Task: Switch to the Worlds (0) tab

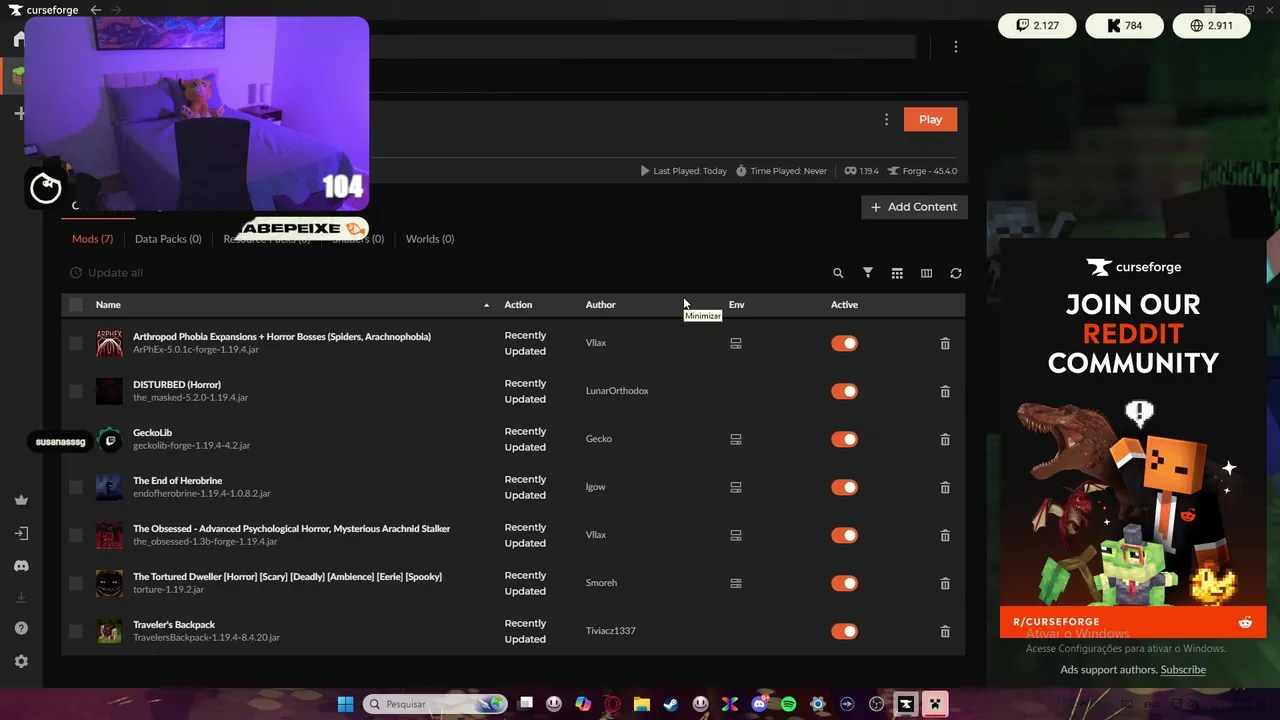Action: click(430, 239)
